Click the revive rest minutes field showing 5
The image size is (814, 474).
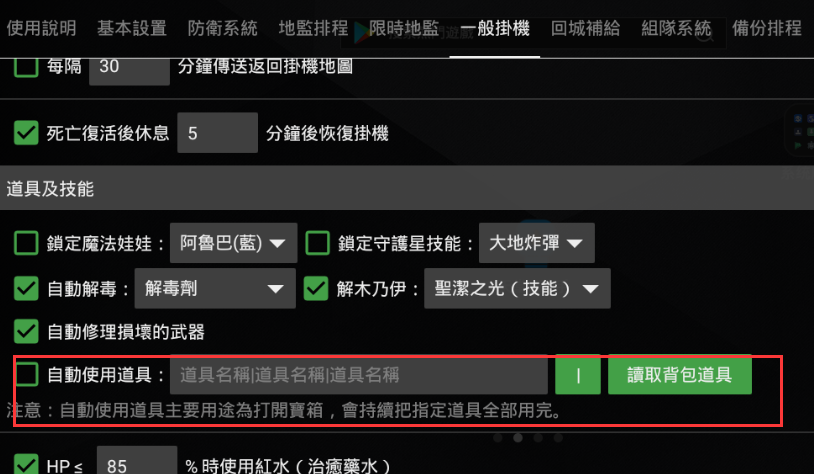[218, 133]
